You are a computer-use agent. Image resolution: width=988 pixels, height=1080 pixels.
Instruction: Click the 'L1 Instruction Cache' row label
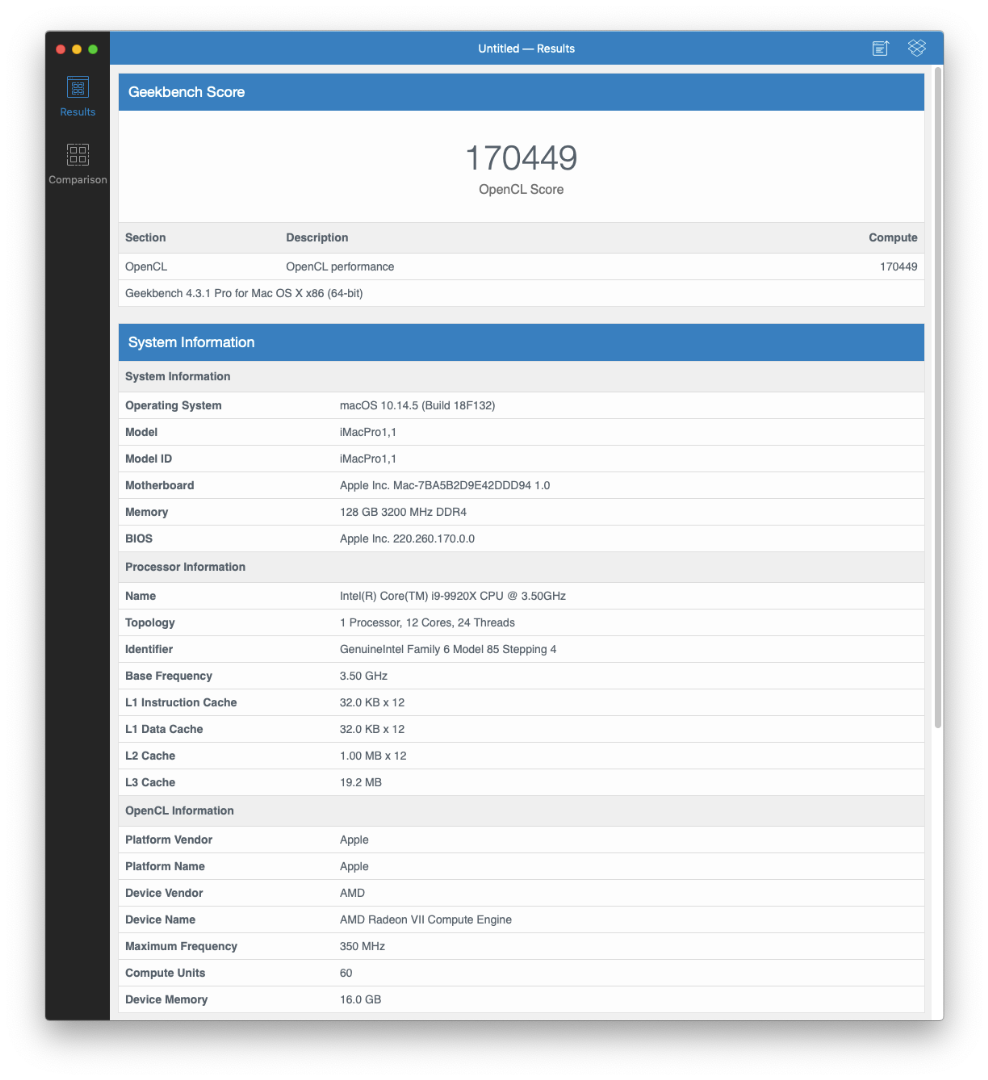click(x=181, y=703)
